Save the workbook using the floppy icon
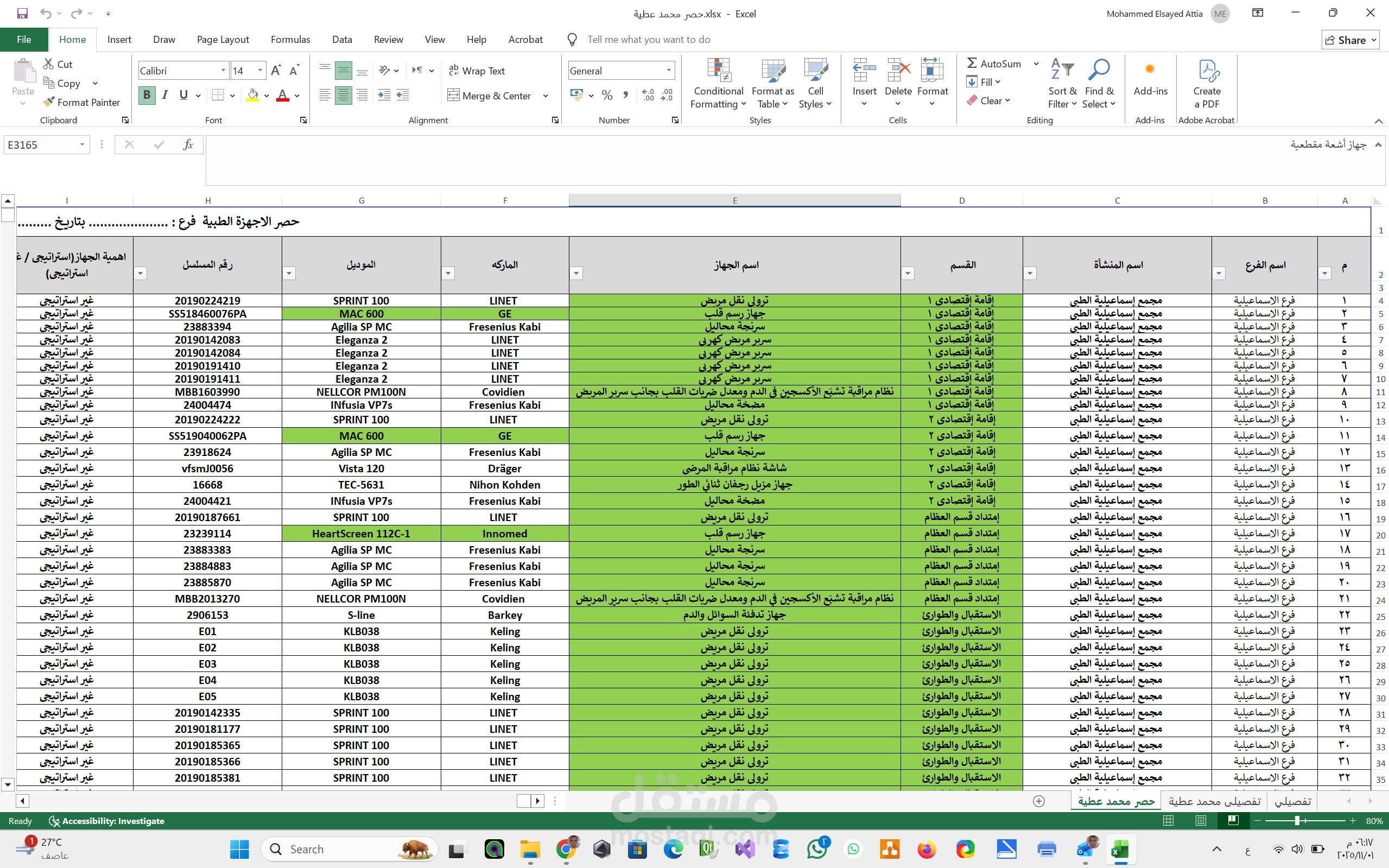The image size is (1389, 868). coord(22,13)
